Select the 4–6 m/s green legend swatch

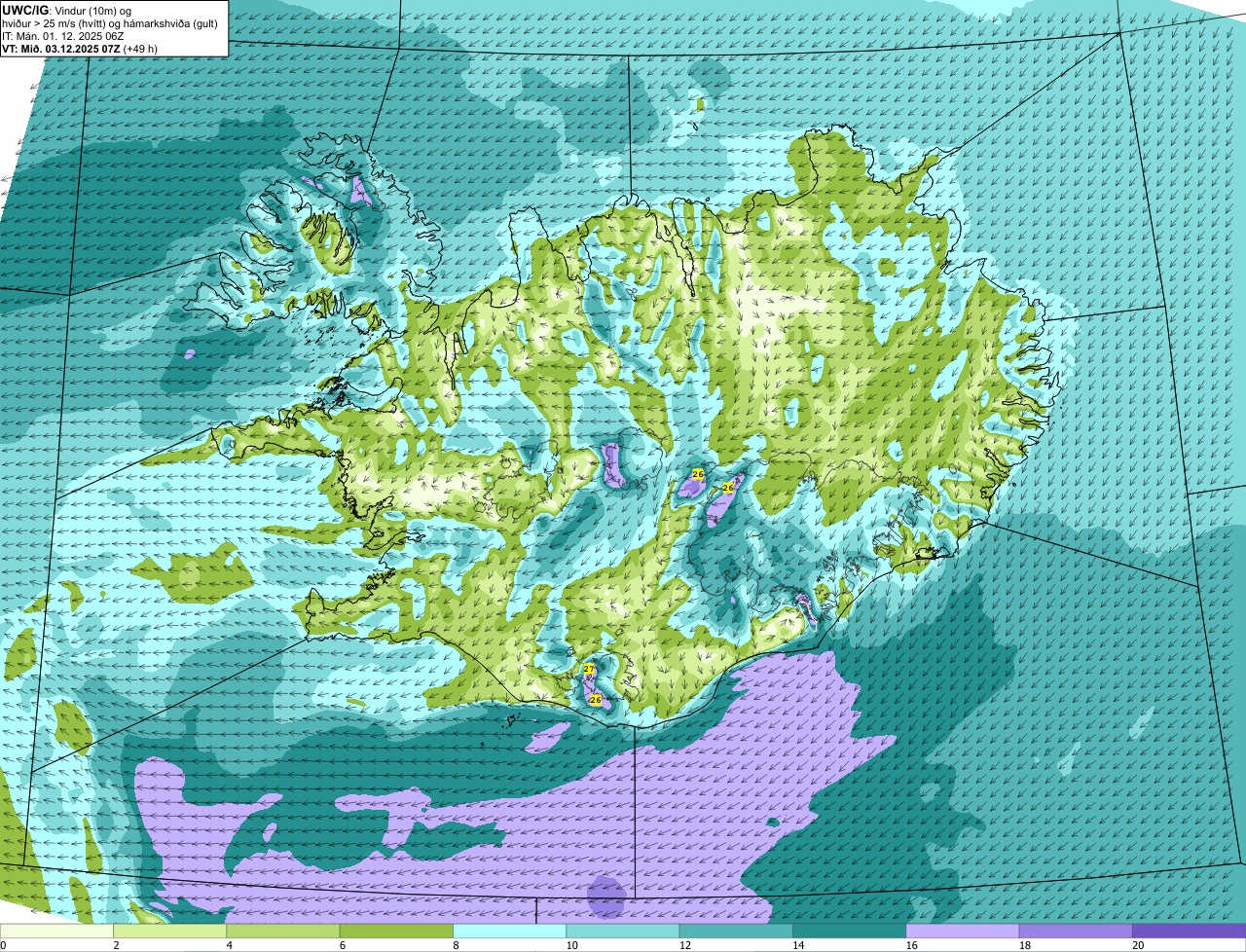point(283,931)
